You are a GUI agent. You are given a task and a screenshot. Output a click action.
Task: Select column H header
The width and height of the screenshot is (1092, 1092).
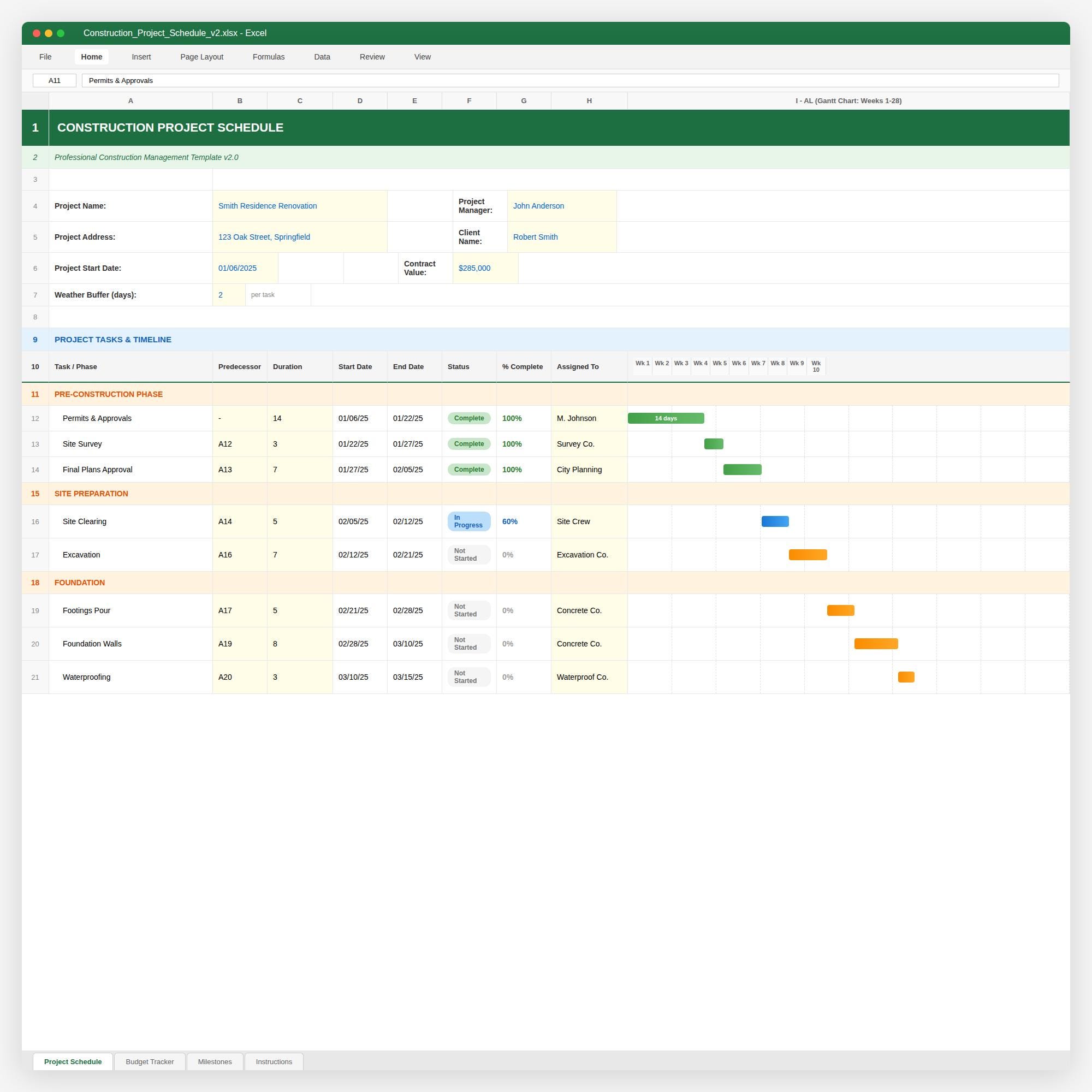pyautogui.click(x=589, y=100)
